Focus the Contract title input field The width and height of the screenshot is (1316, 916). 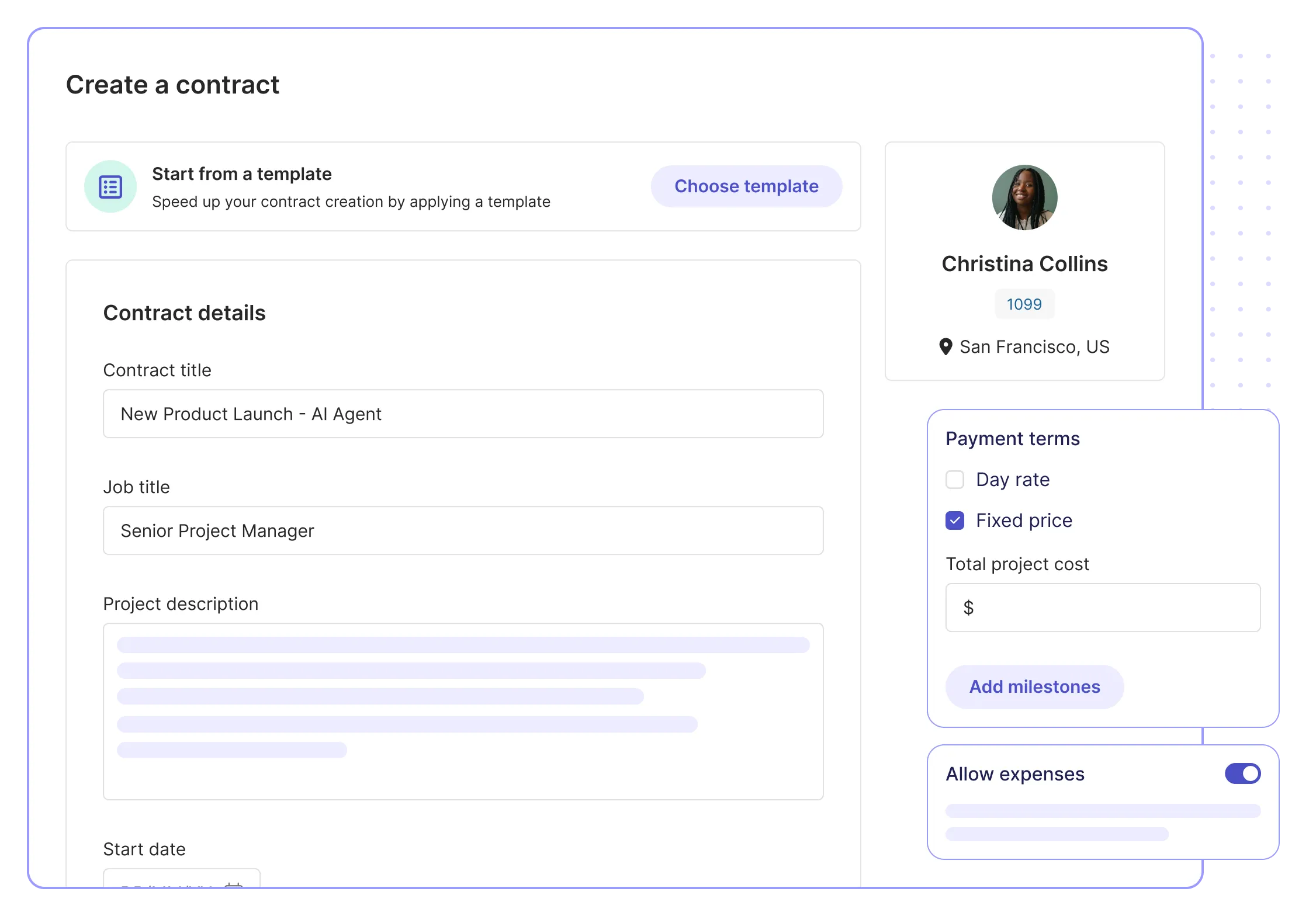pos(463,414)
